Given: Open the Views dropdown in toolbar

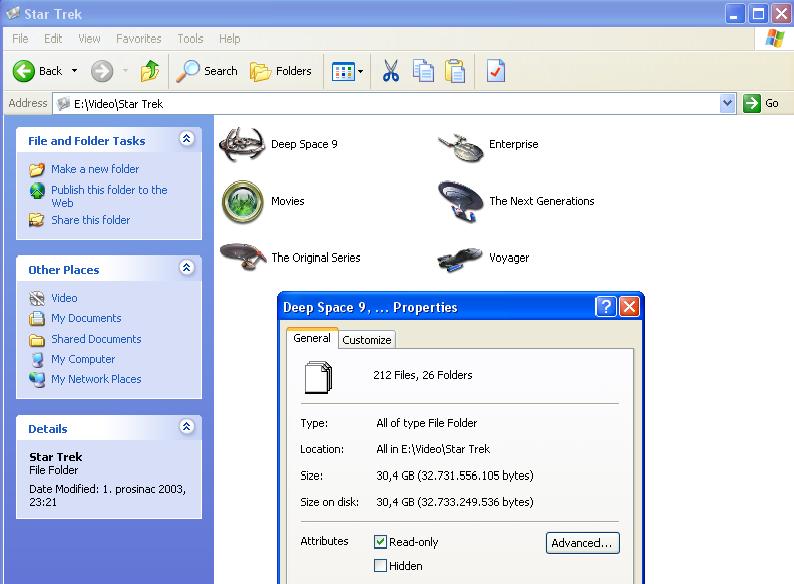Looking at the screenshot, I should pos(348,71).
